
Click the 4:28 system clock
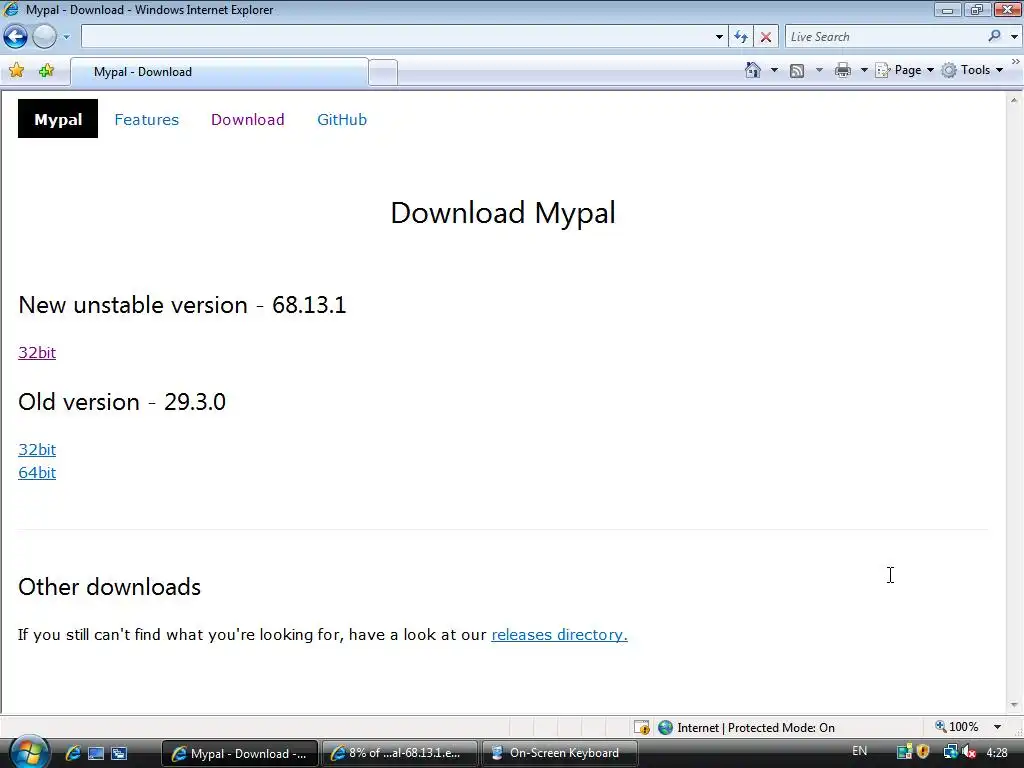point(997,752)
